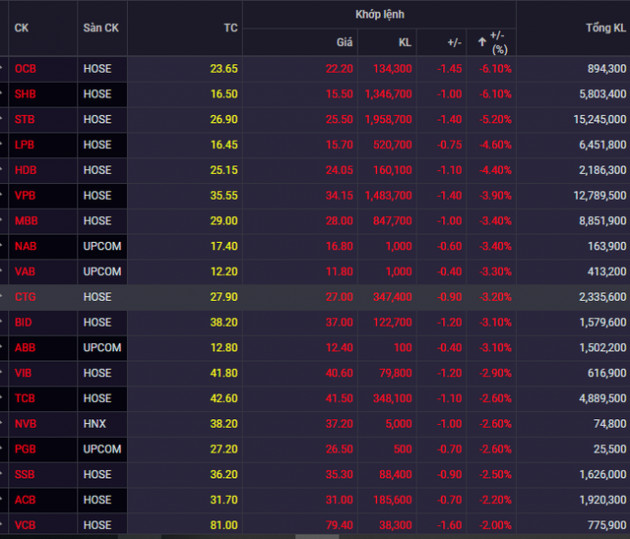Click total volume 894,300 for OCB
Viewport: 630px width, 539px height.
[607, 69]
